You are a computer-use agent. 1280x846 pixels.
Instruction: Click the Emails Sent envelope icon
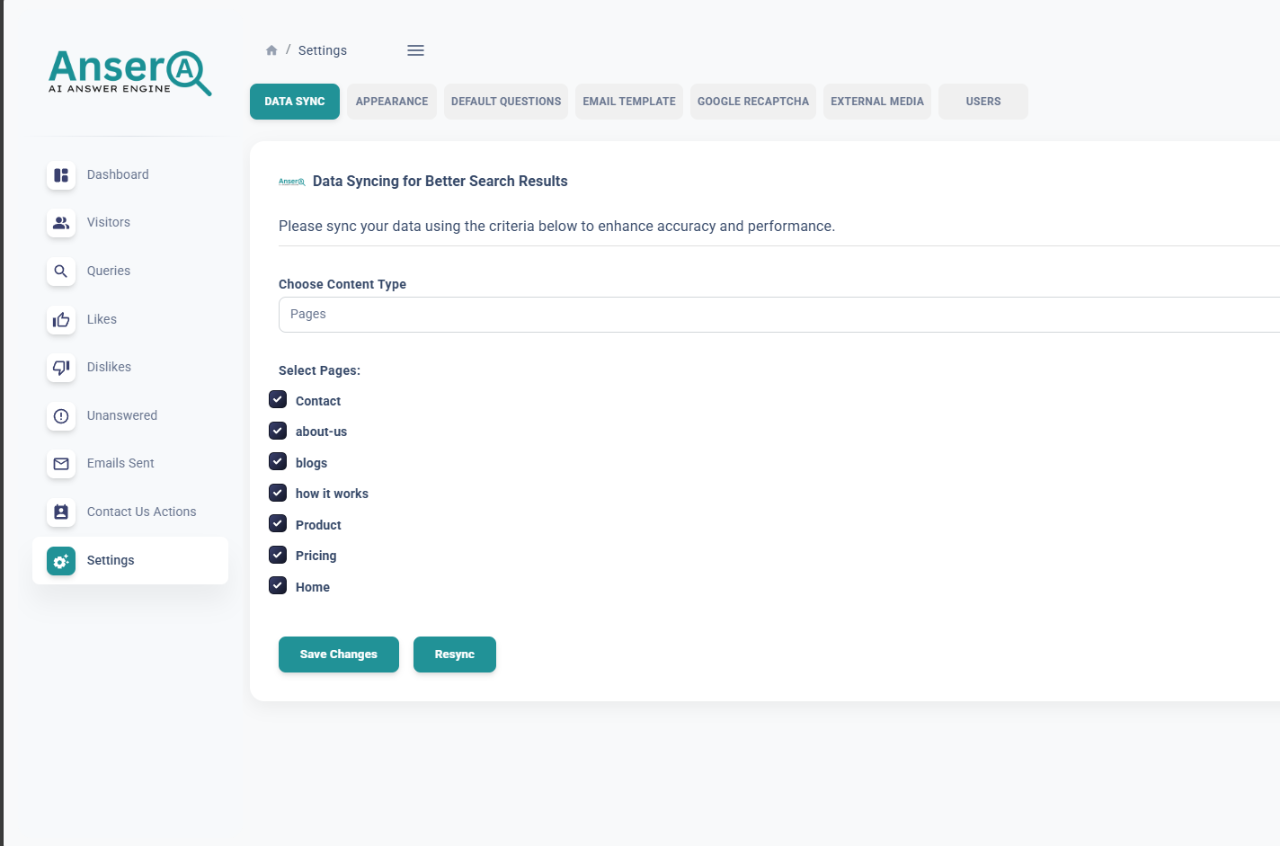[x=61, y=464]
